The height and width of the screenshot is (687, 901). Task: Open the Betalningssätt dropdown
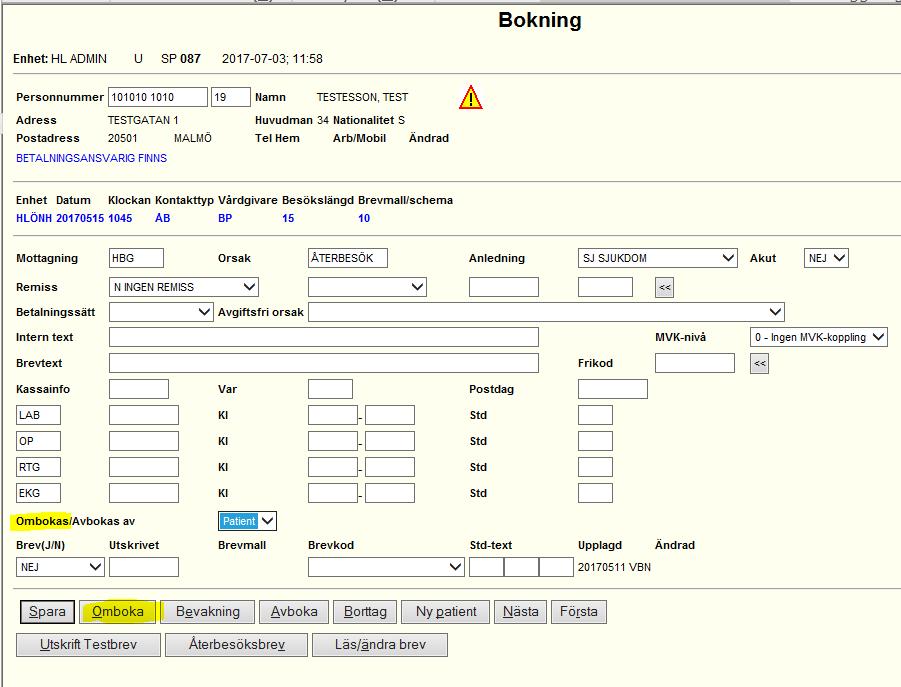point(161,312)
